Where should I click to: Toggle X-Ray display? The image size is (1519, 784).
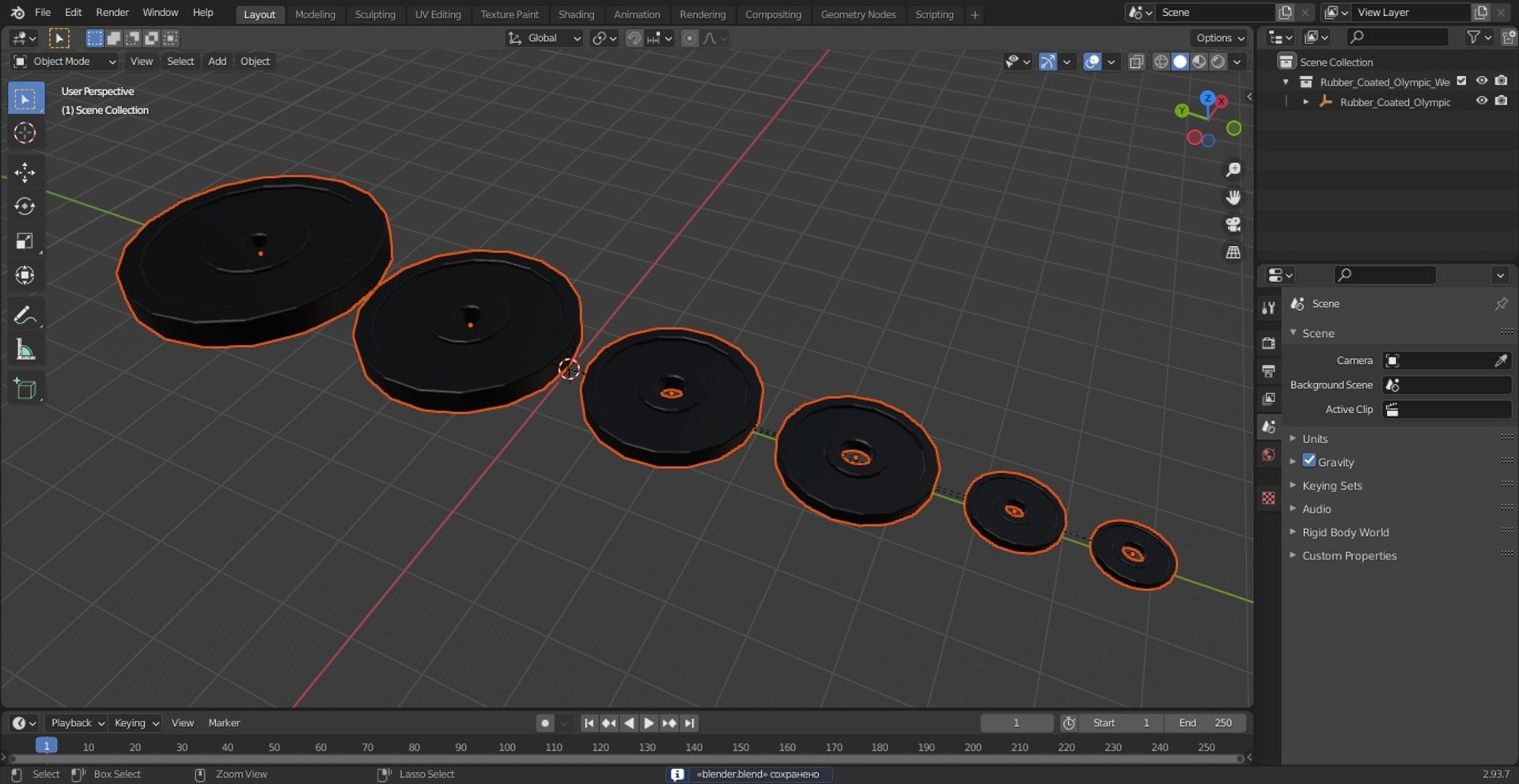tap(1137, 62)
